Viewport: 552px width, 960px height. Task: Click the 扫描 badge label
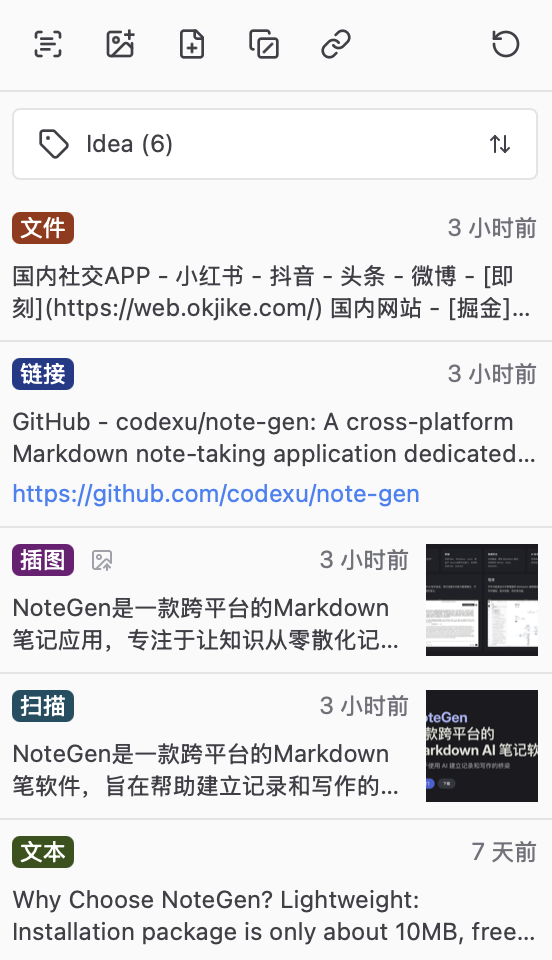[x=43, y=706]
